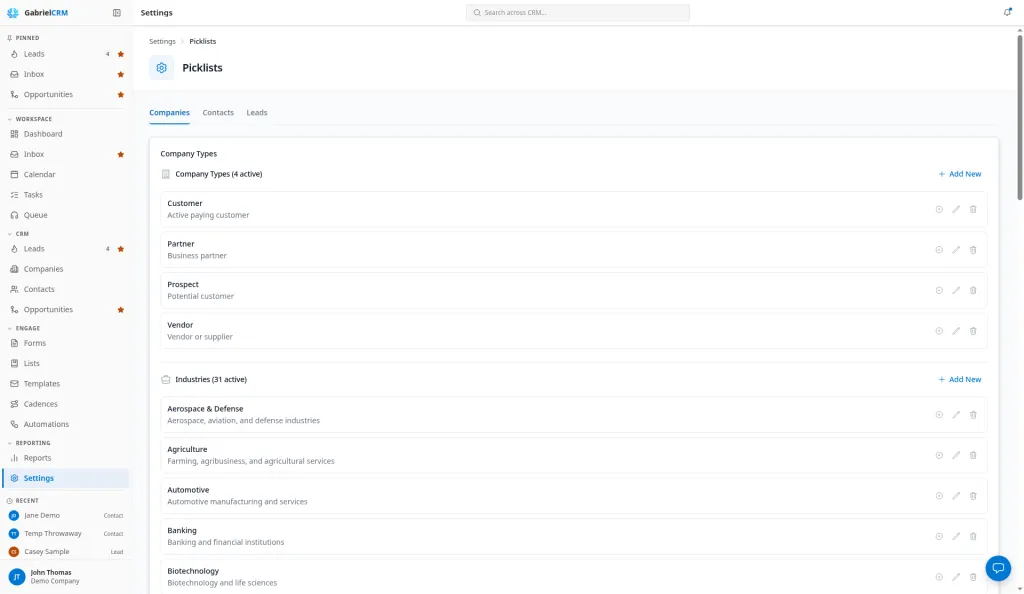Delete the Customer company type with the trash icon
Viewport: 1024px width, 594px height.
(973, 210)
